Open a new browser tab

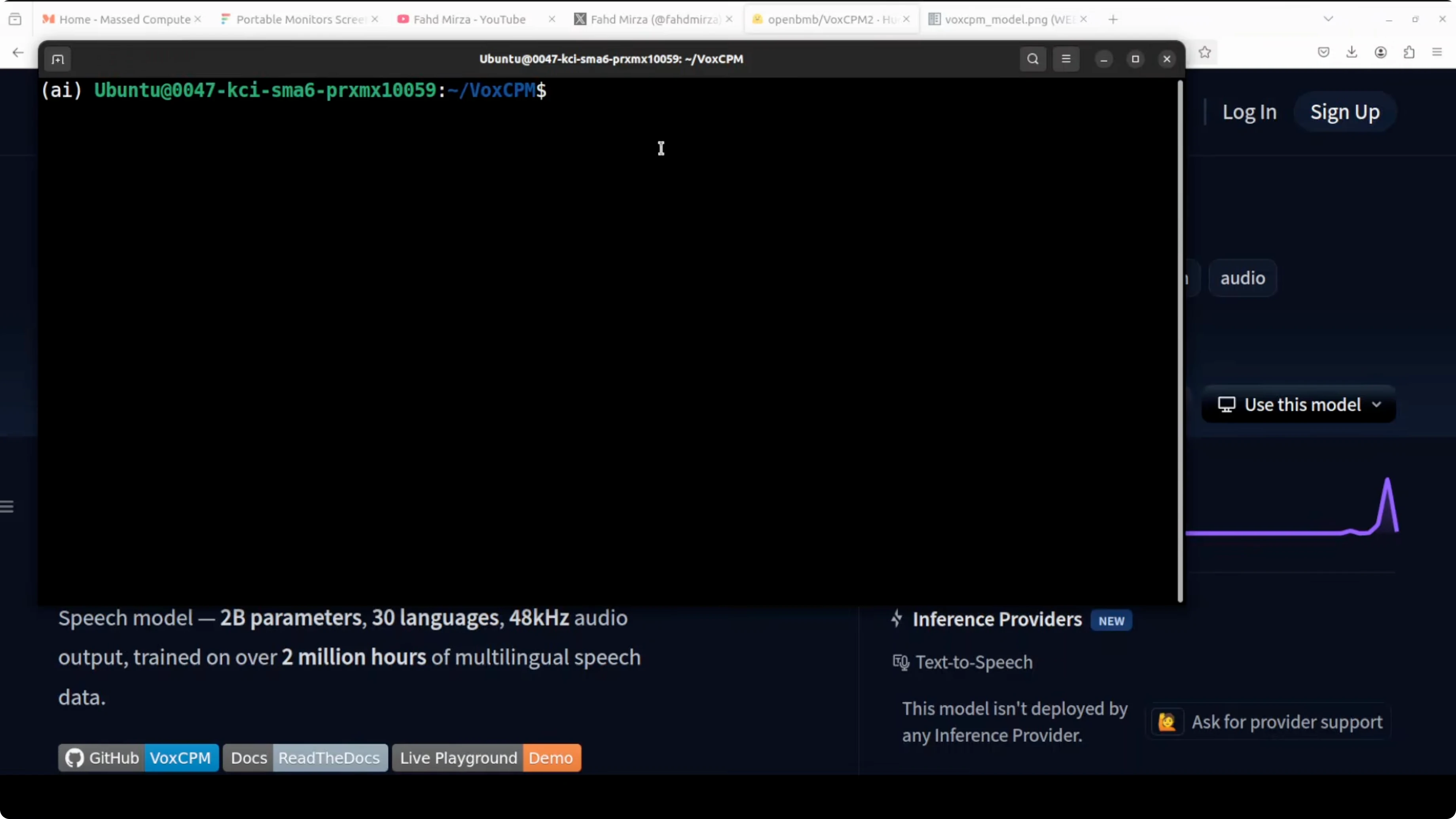(x=1113, y=19)
